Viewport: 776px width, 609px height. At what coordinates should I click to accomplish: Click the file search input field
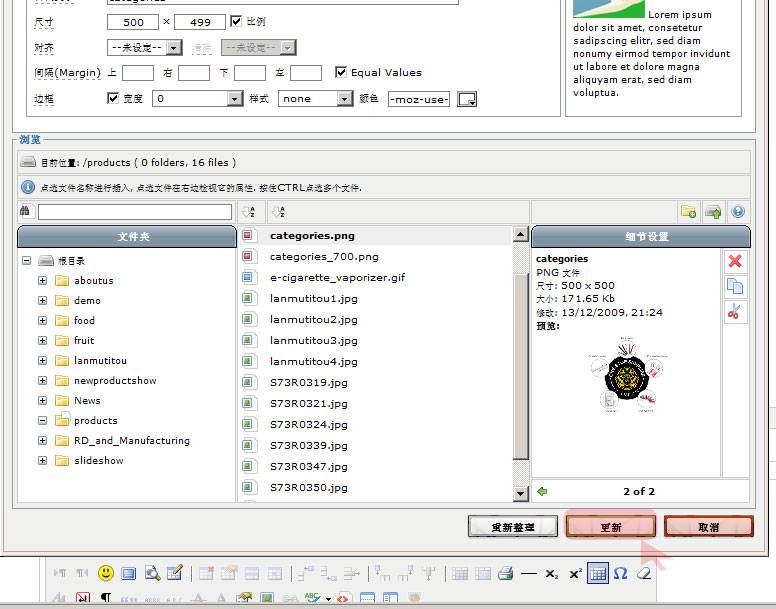(x=134, y=211)
